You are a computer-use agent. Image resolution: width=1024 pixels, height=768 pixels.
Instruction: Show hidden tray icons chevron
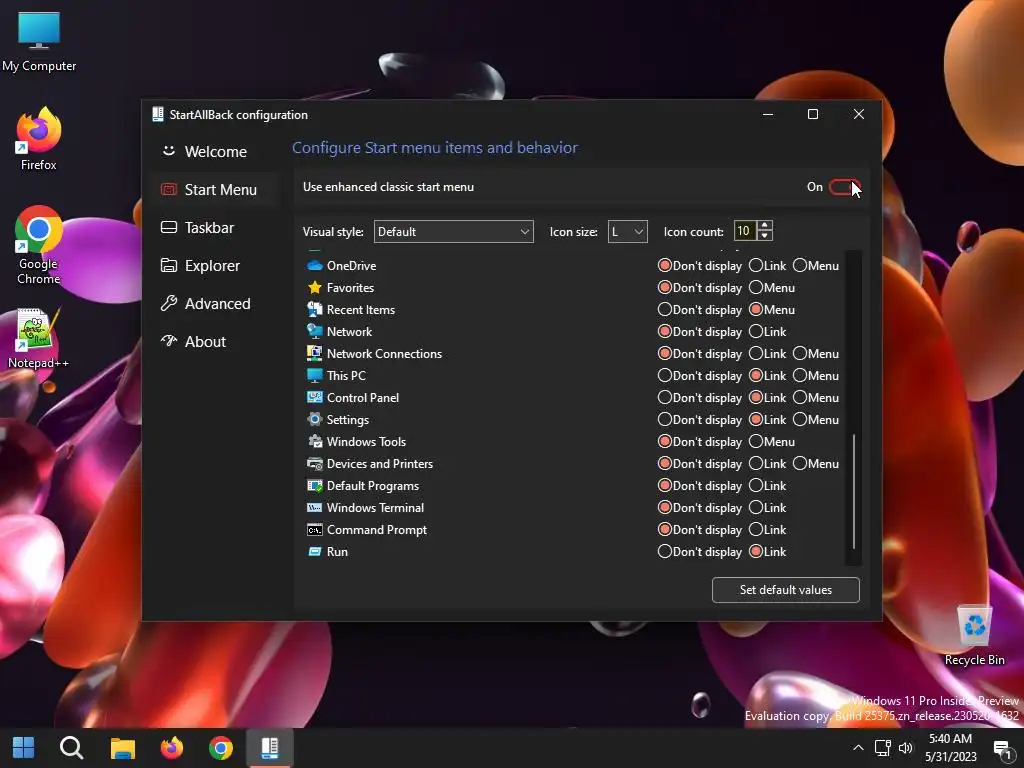[858, 748]
